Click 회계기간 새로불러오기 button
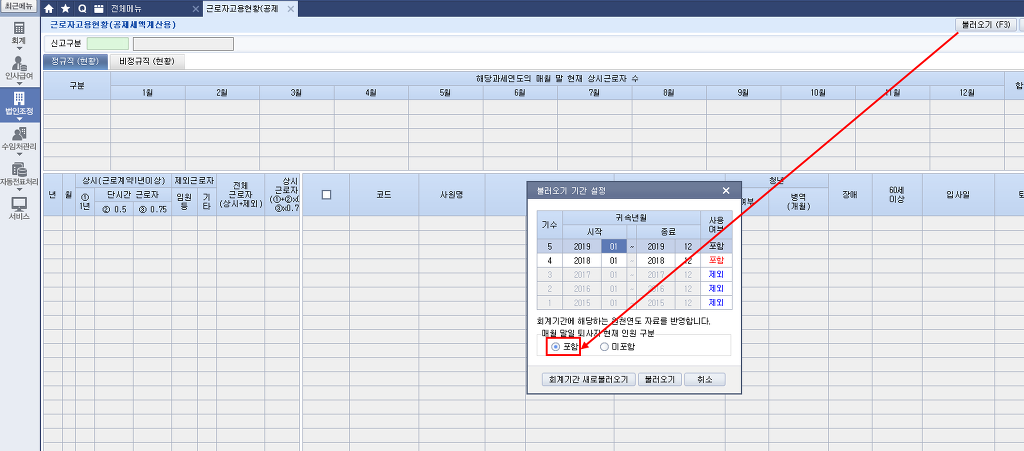 coord(588,379)
